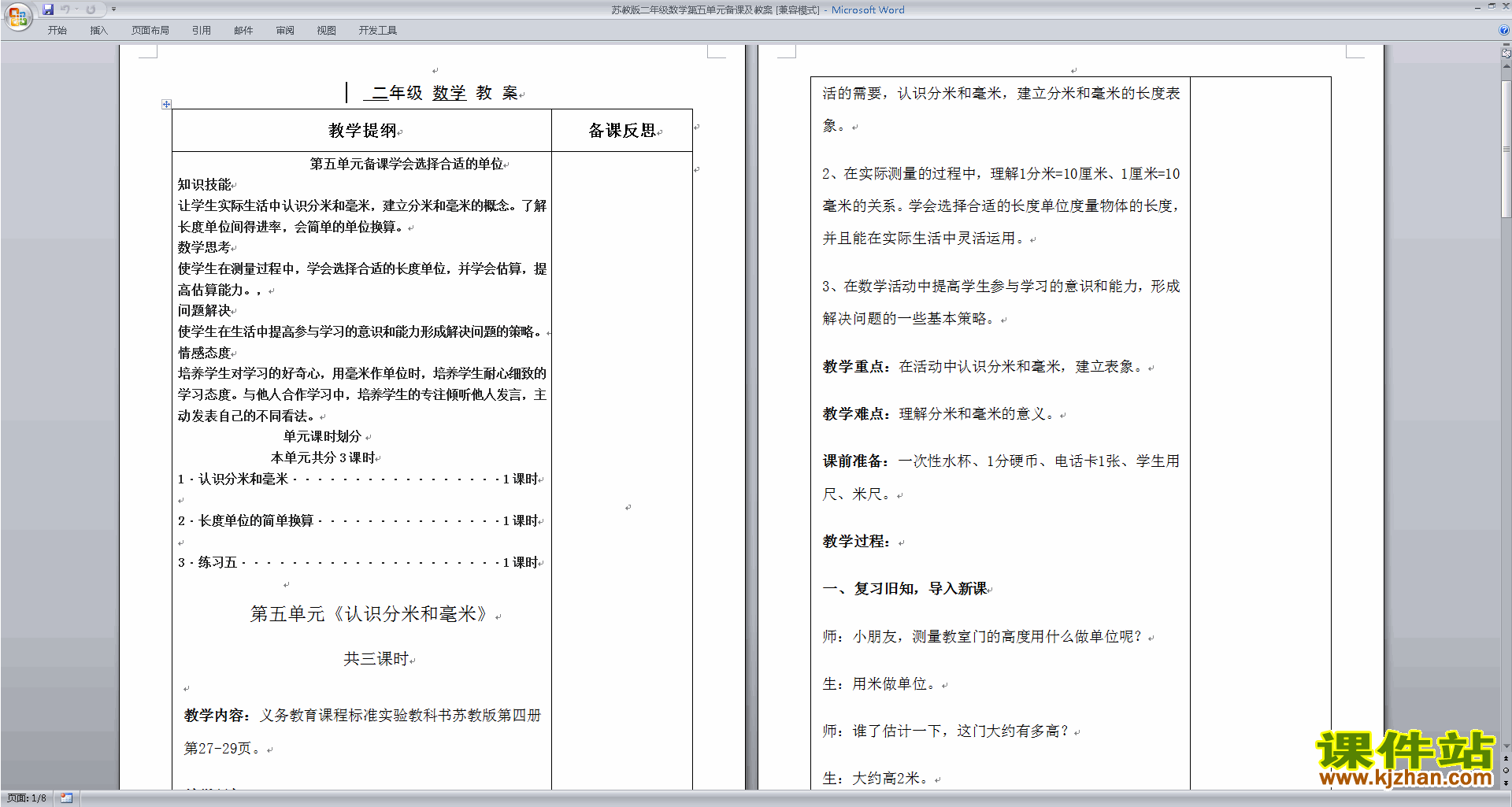This screenshot has height=807, width=1512.
Task: Click the line 生:用米做单位。
Action: click(880, 684)
